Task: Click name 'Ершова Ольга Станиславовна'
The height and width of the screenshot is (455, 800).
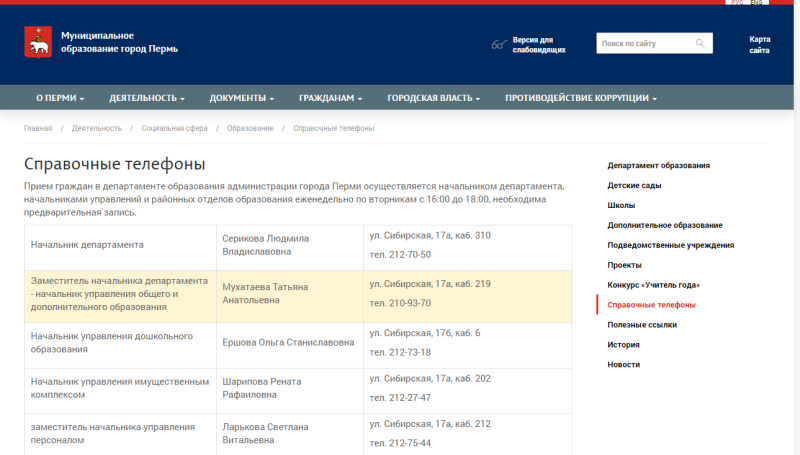Action: click(x=288, y=342)
